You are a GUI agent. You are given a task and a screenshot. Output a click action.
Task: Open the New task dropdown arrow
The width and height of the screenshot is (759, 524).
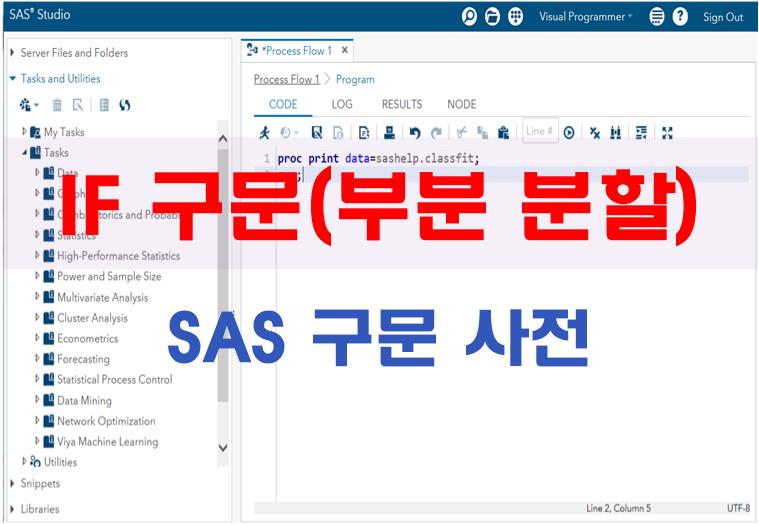click(x=37, y=105)
